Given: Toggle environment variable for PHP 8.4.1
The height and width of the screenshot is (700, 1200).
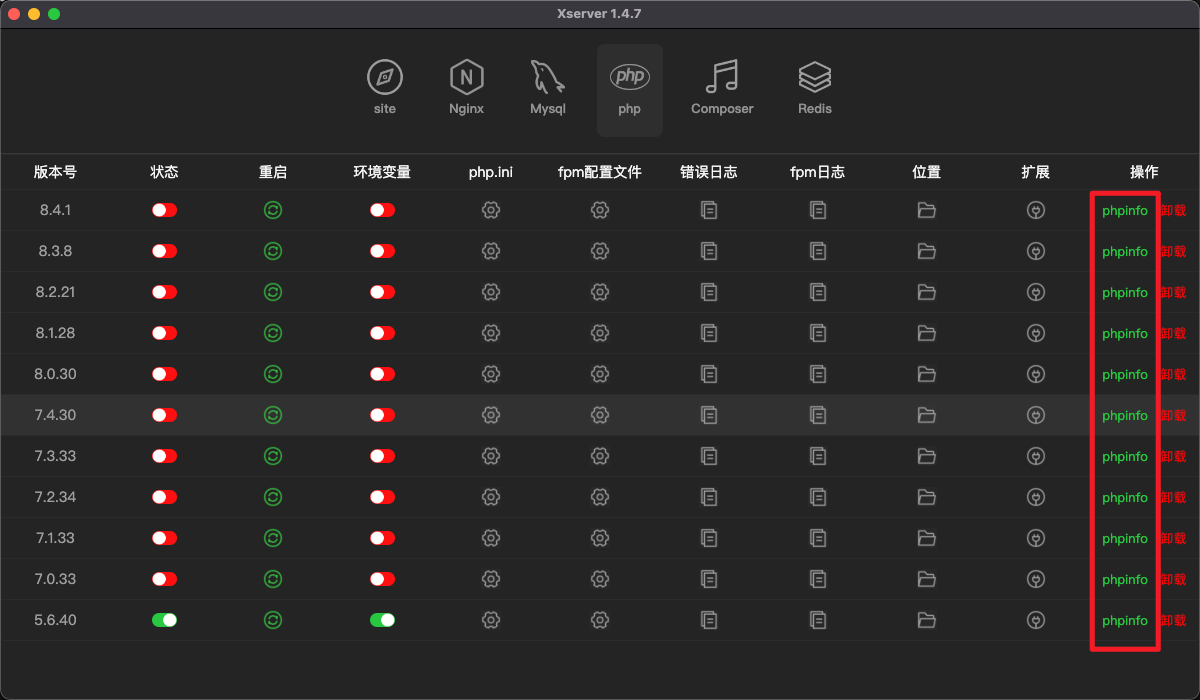Looking at the screenshot, I should (382, 210).
